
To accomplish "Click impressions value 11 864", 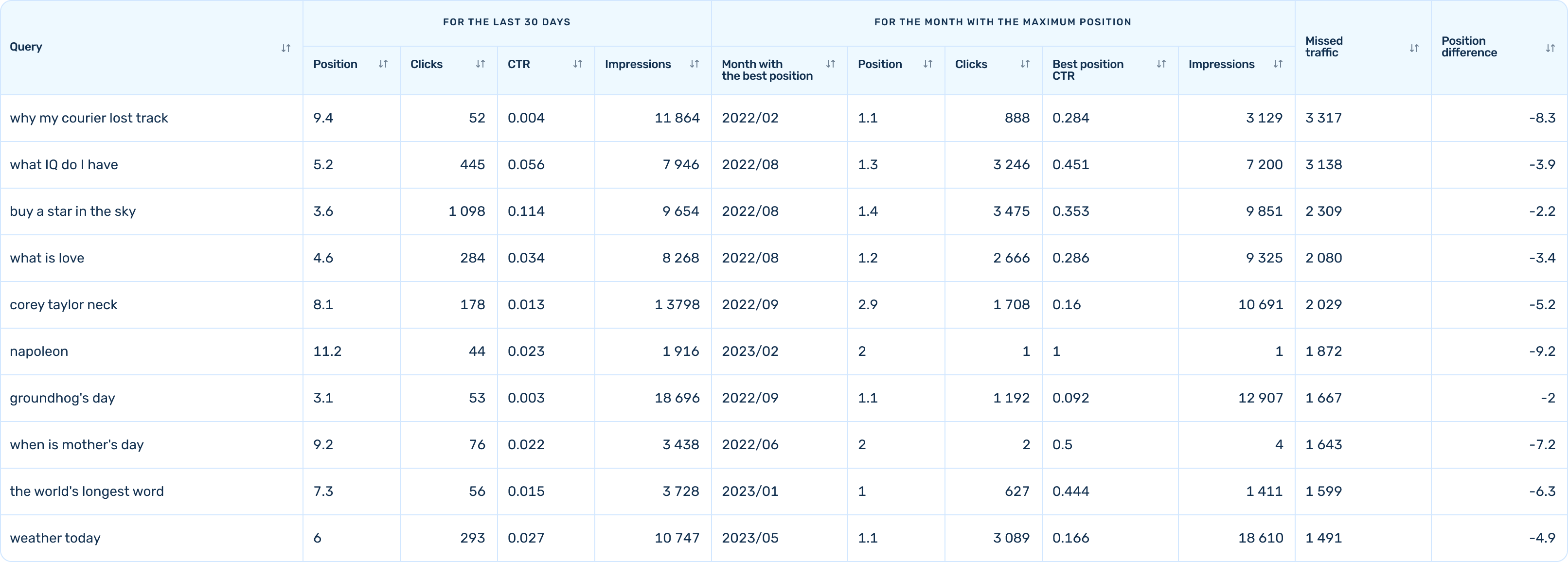I will (x=677, y=118).
